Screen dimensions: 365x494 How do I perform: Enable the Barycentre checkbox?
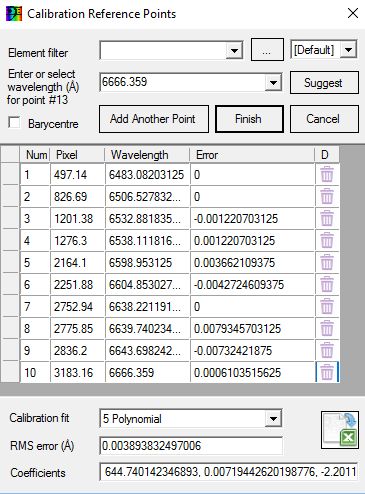(14, 122)
